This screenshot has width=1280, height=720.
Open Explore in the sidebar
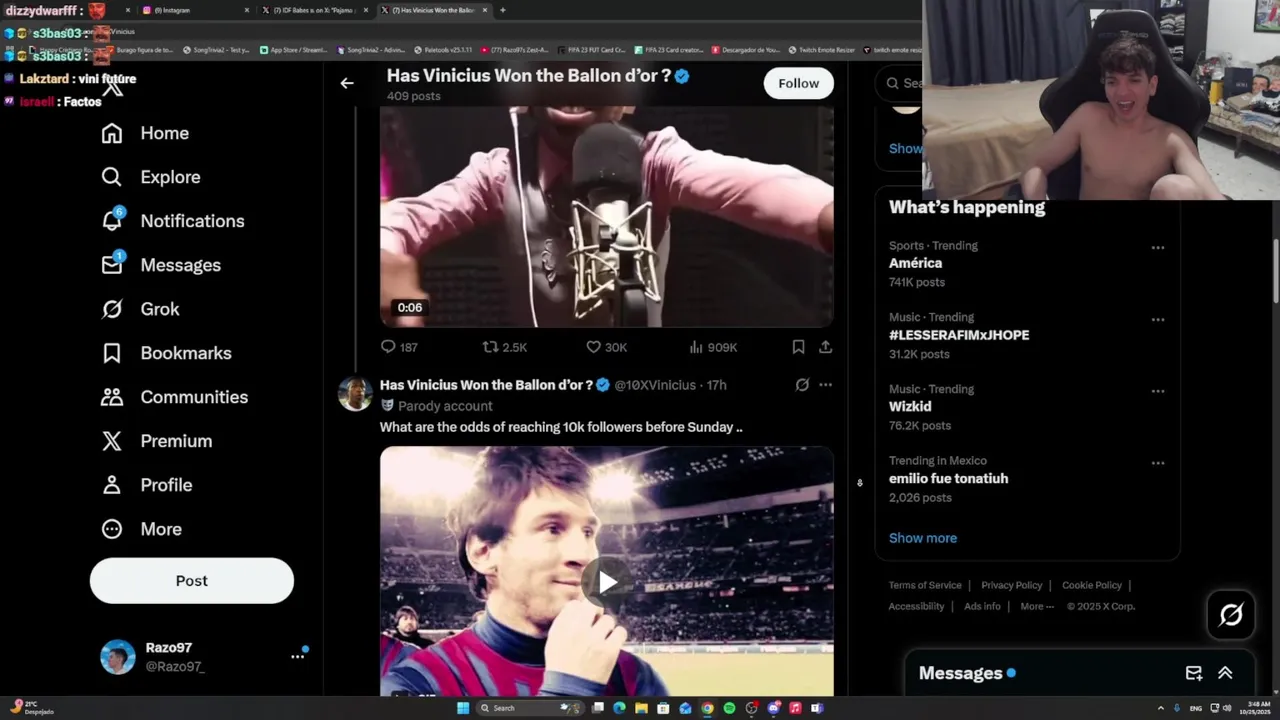click(x=151, y=177)
